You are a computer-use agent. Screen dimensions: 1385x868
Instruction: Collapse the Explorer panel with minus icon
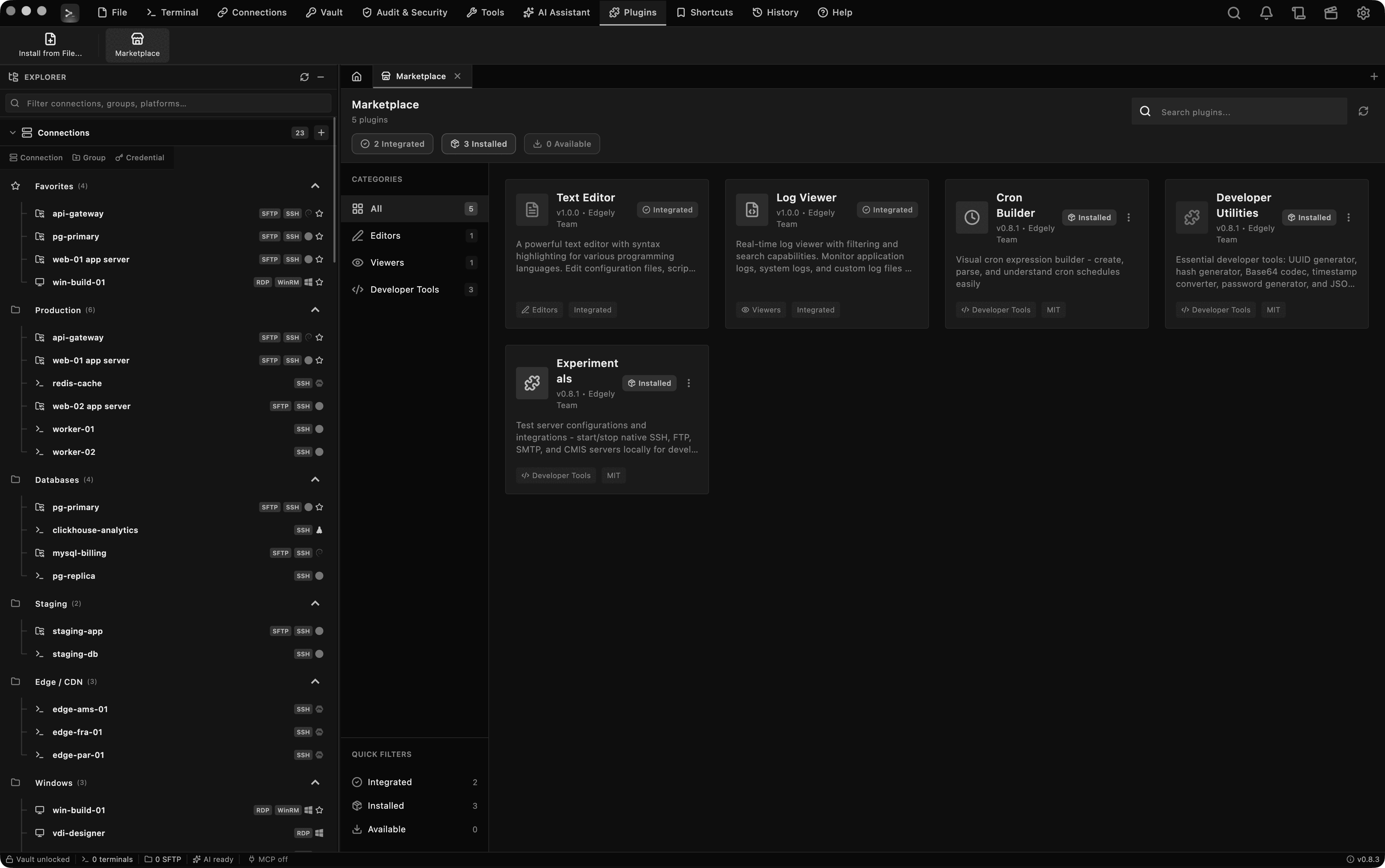pos(321,77)
